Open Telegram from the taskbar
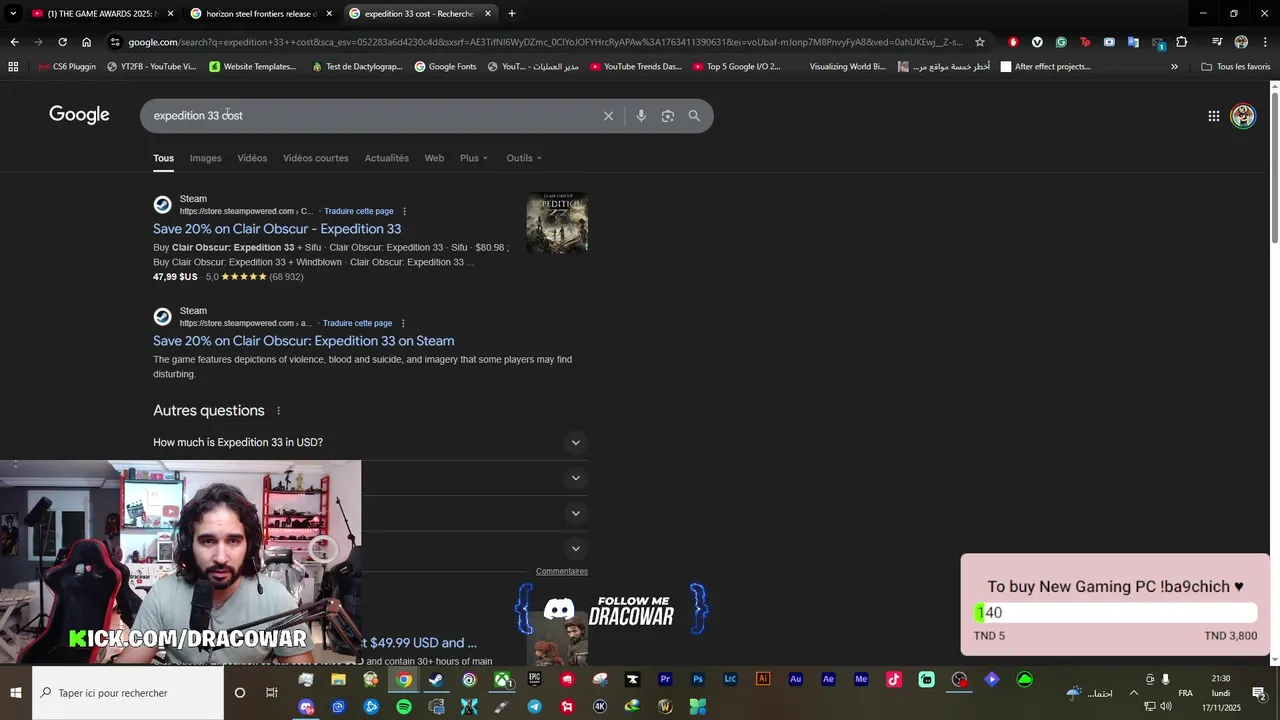 (535, 707)
